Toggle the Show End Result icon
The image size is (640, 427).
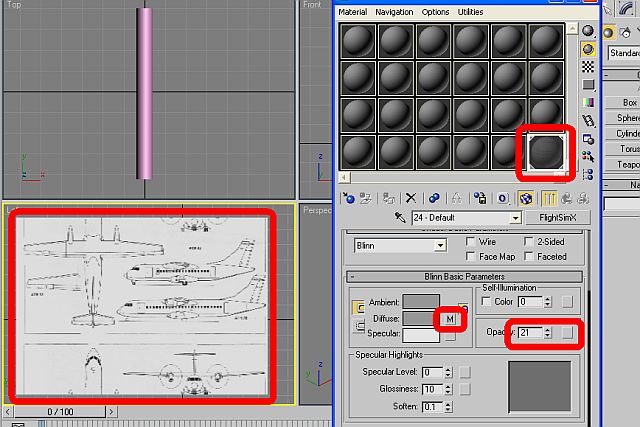pos(549,199)
